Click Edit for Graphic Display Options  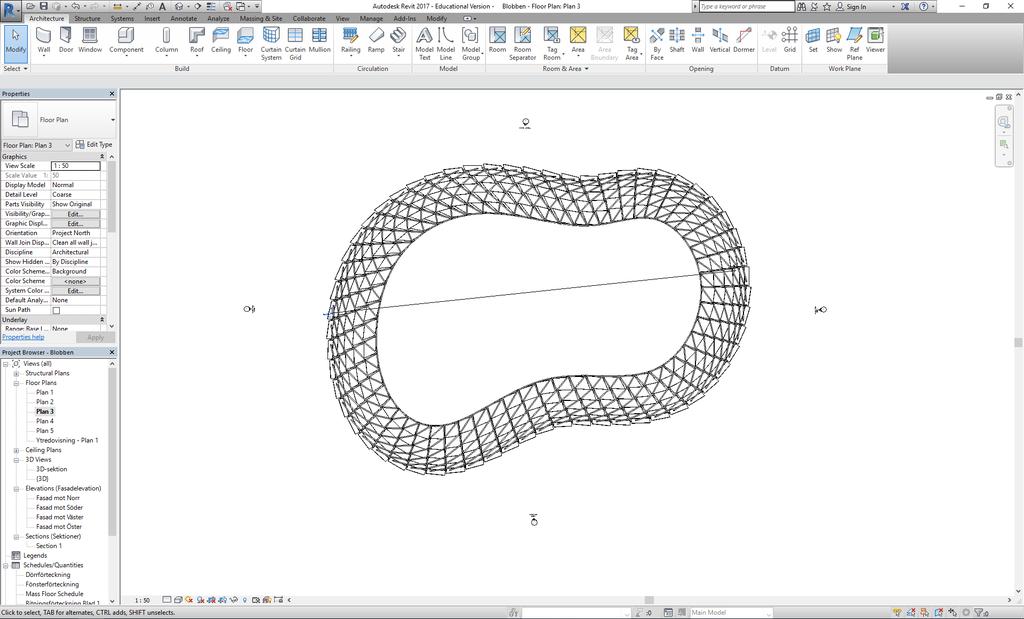[x=75, y=223]
